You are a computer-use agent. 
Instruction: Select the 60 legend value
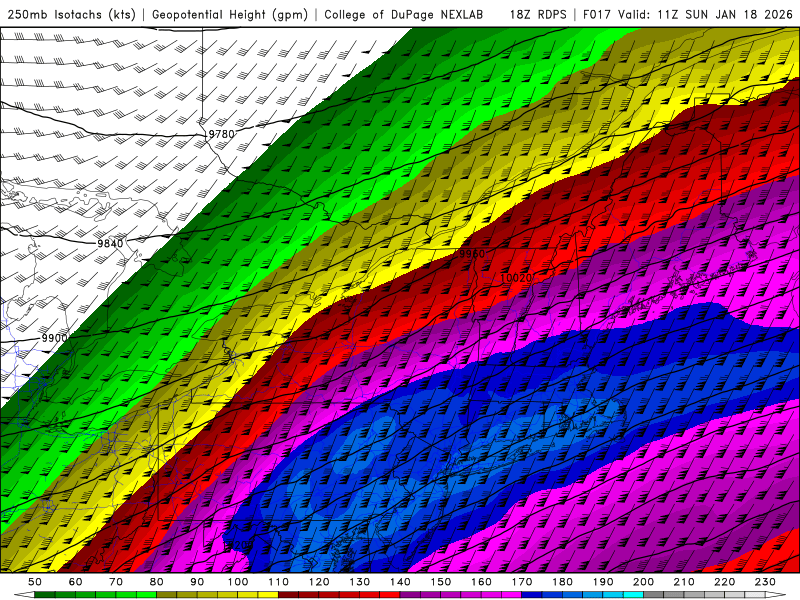[75, 582]
